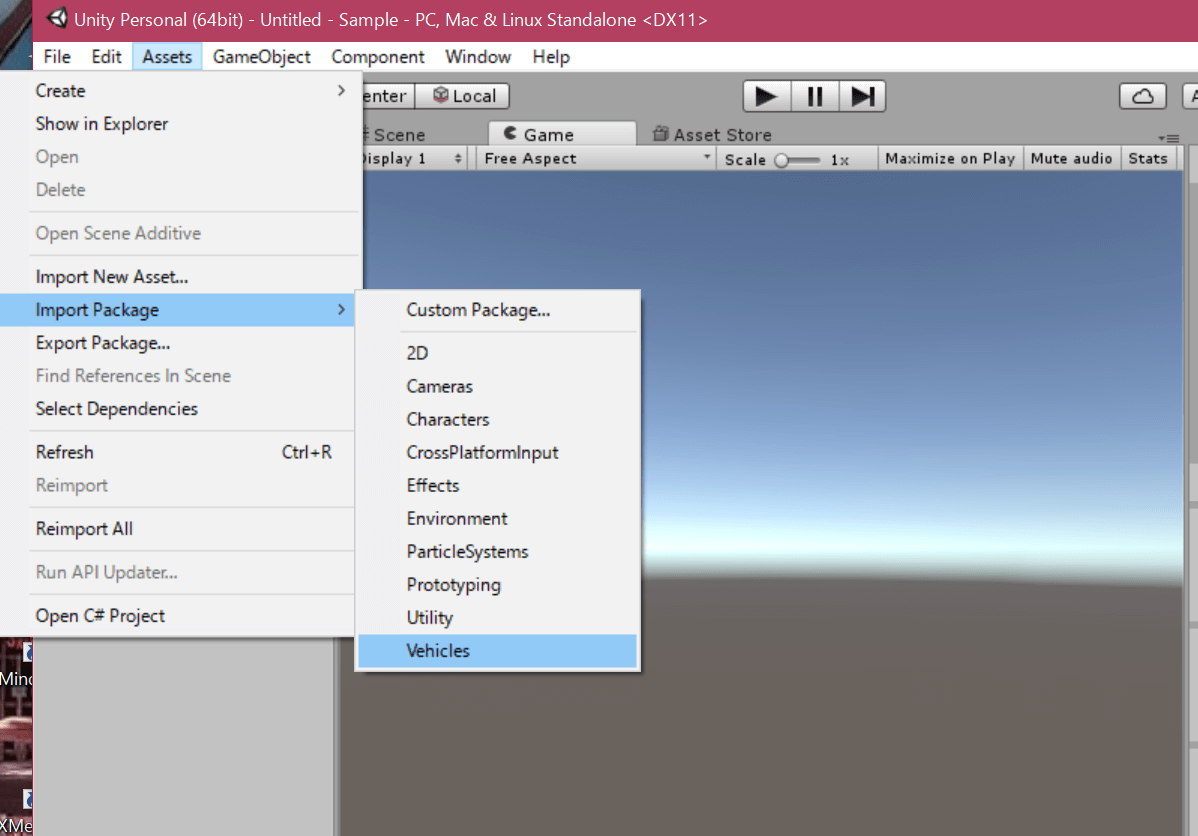Import the Cameras package
This screenshot has height=836, width=1198.
[497, 386]
